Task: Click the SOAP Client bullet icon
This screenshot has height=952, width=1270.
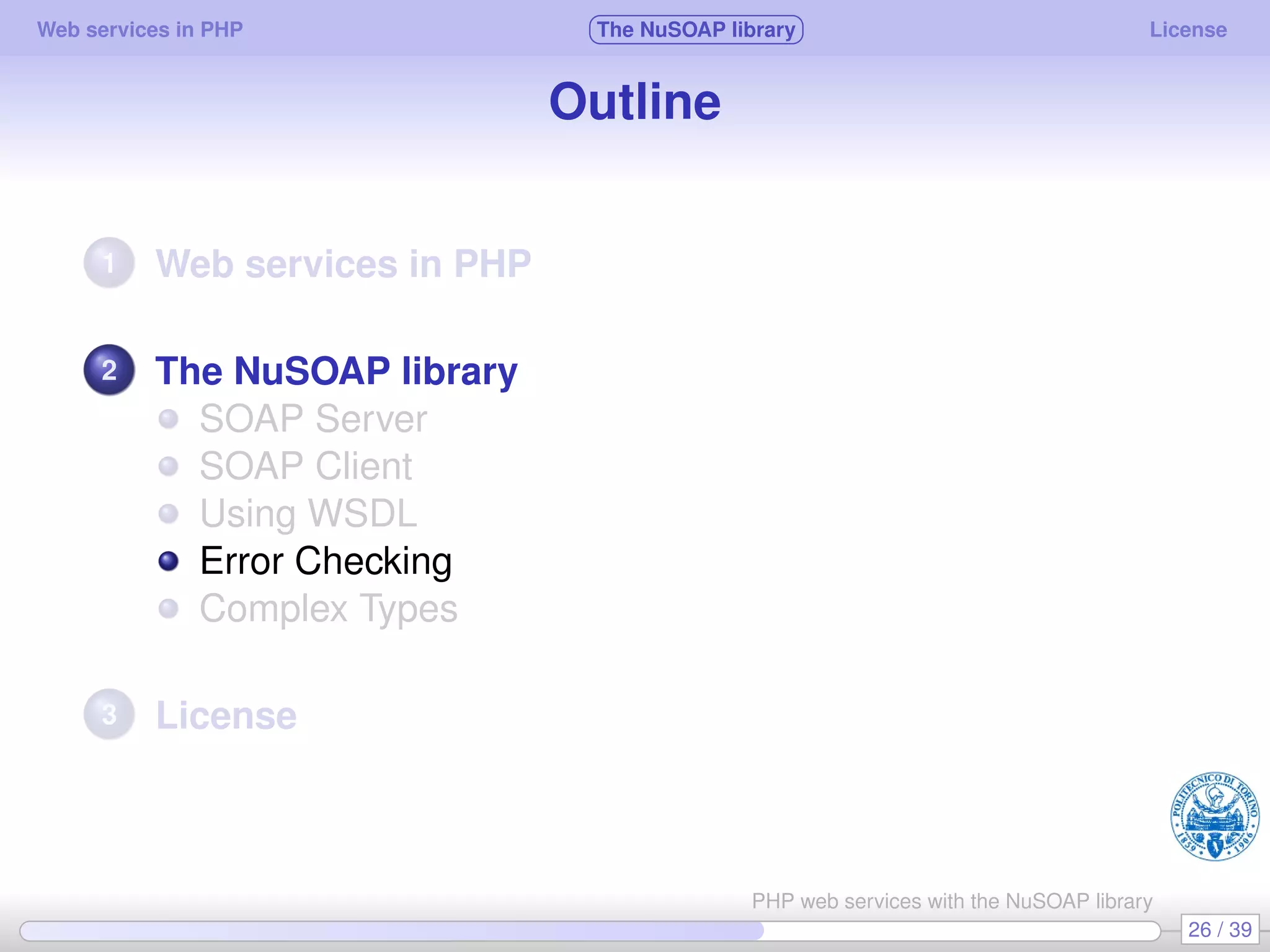Action: tap(168, 466)
